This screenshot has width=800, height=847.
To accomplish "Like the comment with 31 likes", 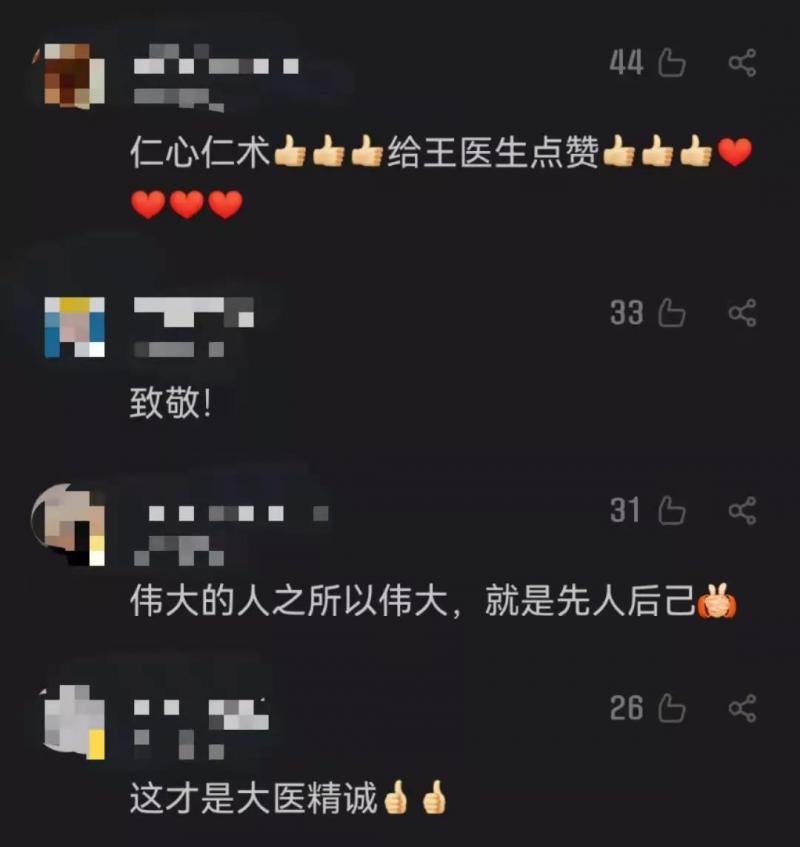I will [x=672, y=510].
